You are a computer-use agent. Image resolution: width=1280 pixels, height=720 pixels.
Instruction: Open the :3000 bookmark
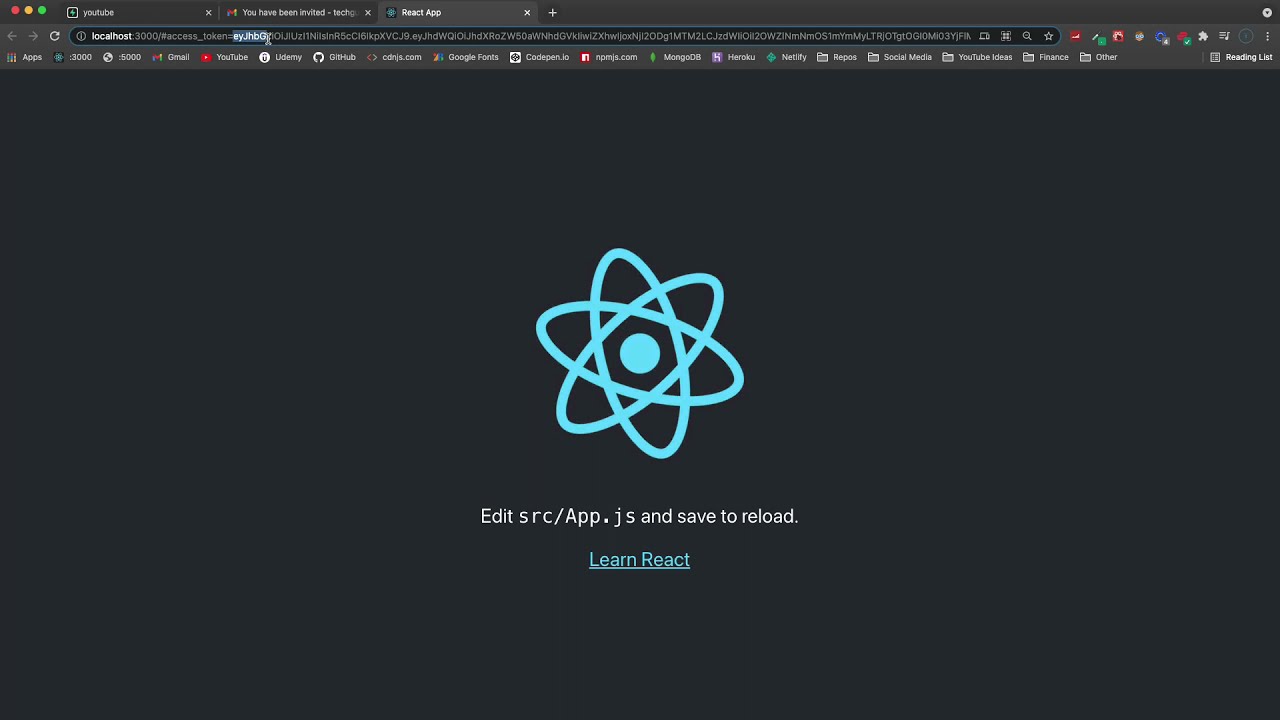pyautogui.click(x=72, y=57)
